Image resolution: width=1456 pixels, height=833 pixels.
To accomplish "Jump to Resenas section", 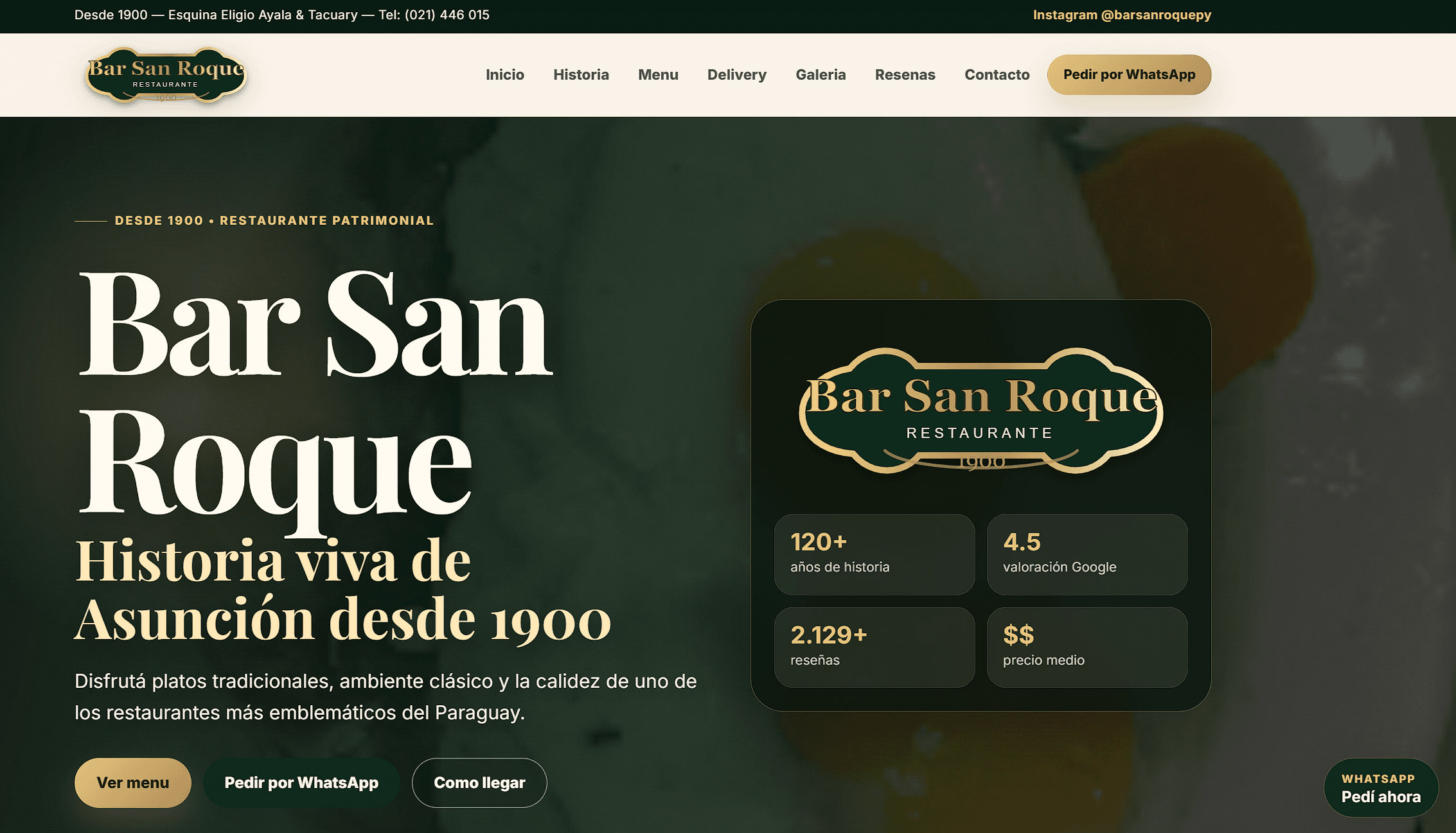I will [x=905, y=75].
